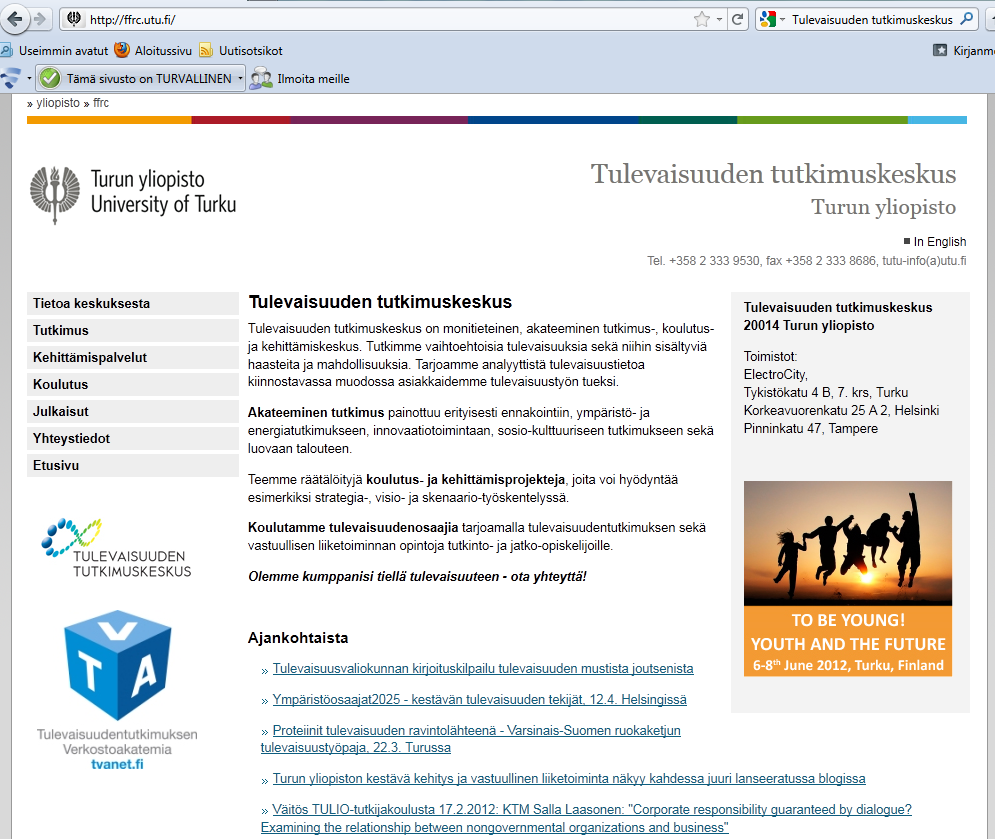Open the Yhteystiedot menu item
The image size is (995, 839).
click(x=133, y=438)
